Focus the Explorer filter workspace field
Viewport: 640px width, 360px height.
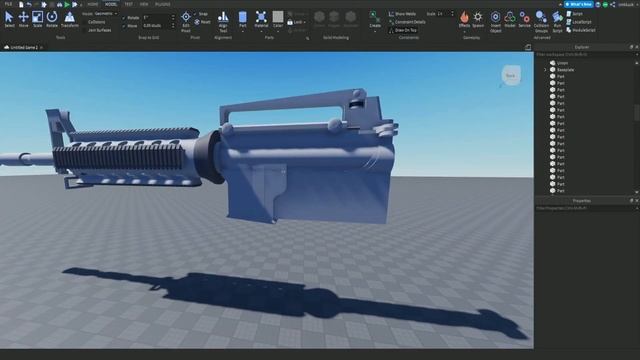click(585, 54)
